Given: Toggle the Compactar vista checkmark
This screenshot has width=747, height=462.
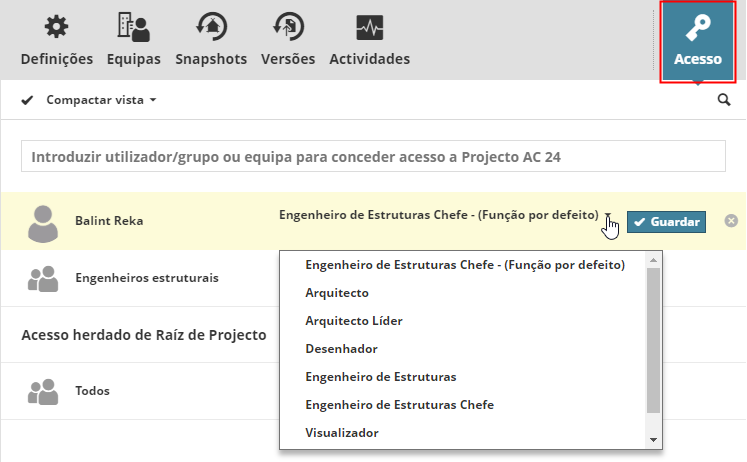Looking at the screenshot, I should (27, 100).
